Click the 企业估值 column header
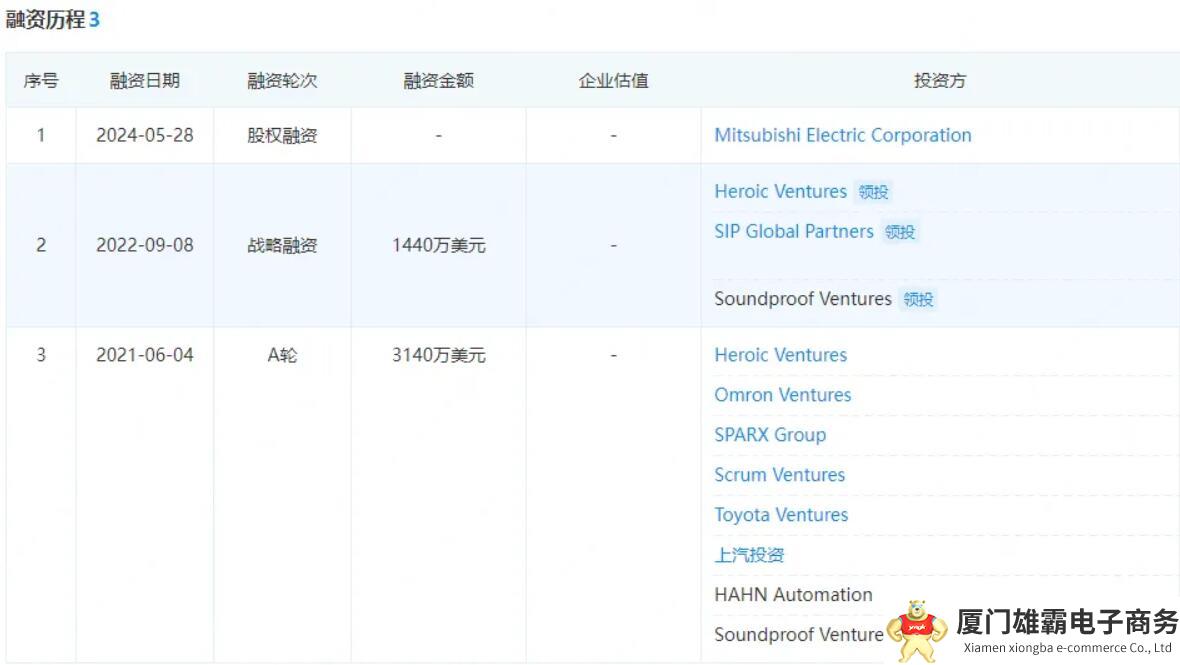Viewport: 1180px width, 665px height. point(613,81)
